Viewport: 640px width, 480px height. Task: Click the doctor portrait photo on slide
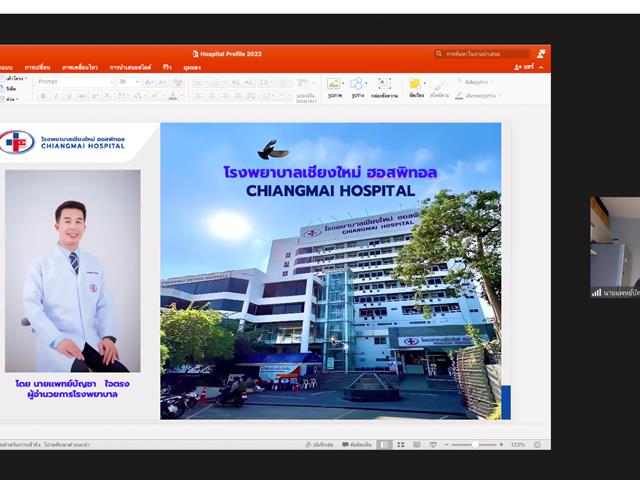click(73, 271)
